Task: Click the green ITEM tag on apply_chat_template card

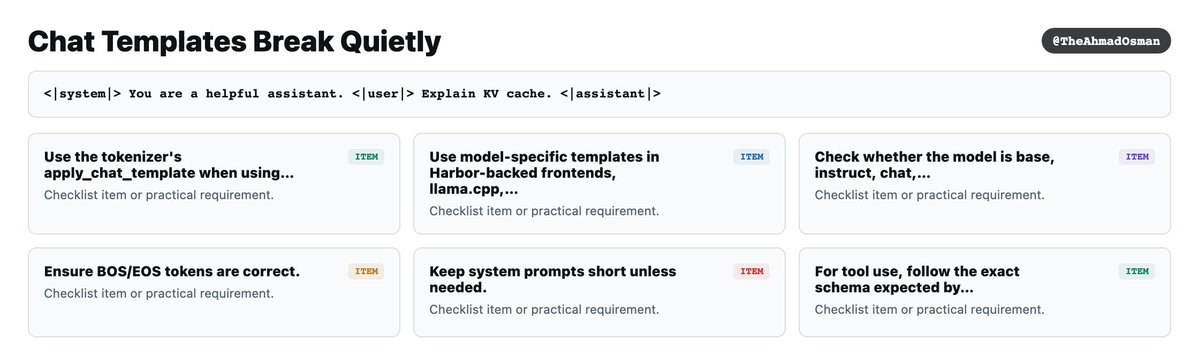Action: [x=366, y=157]
